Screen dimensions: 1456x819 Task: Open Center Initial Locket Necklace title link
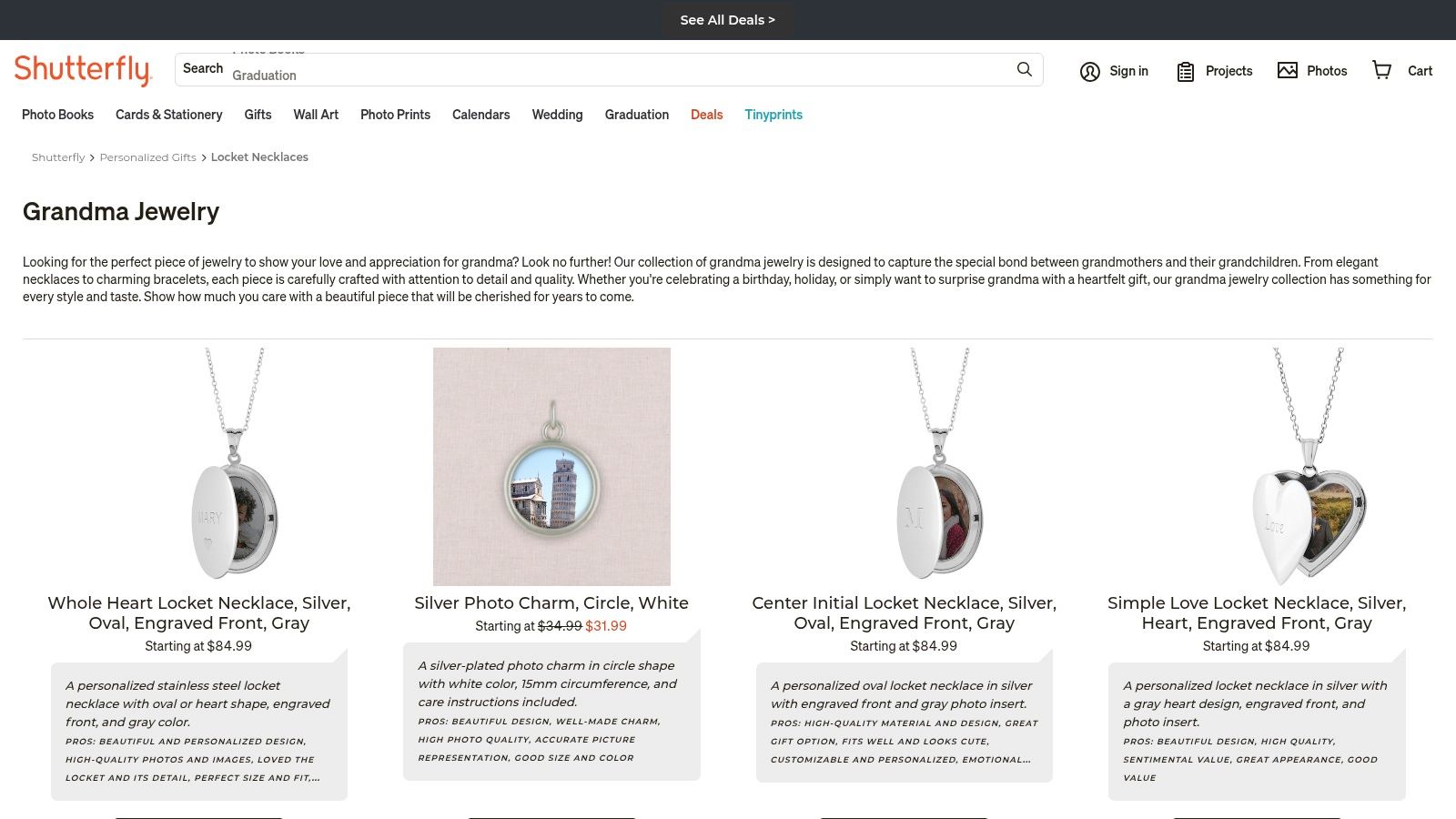904,613
